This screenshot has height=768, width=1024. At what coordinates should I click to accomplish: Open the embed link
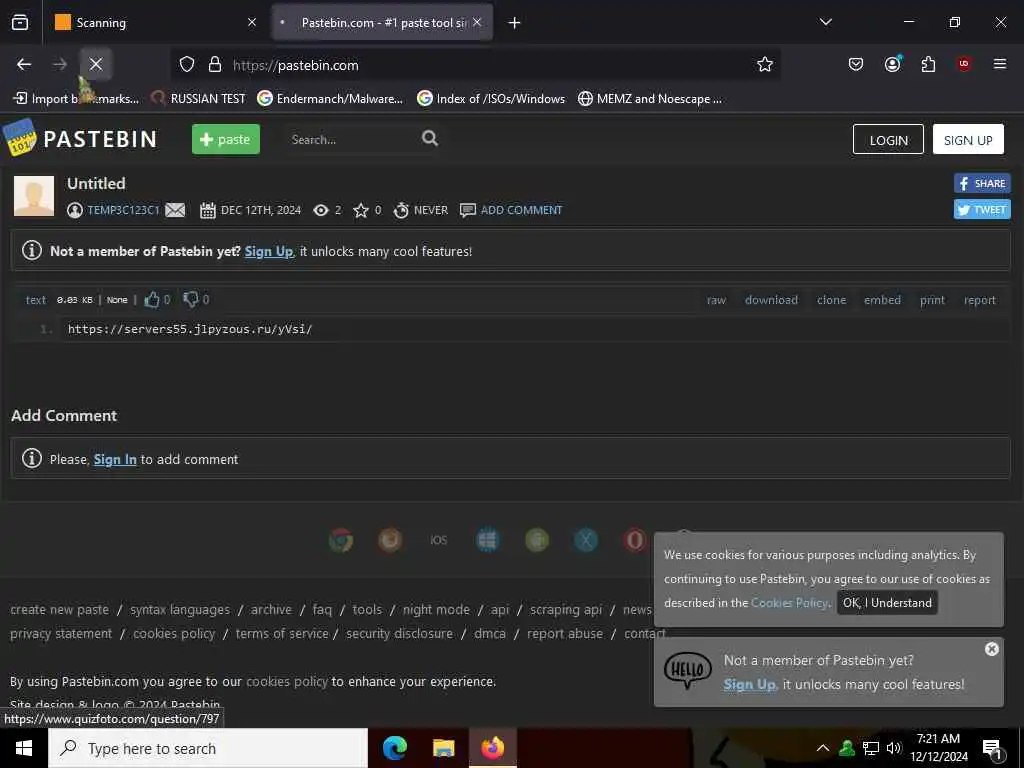(x=882, y=300)
